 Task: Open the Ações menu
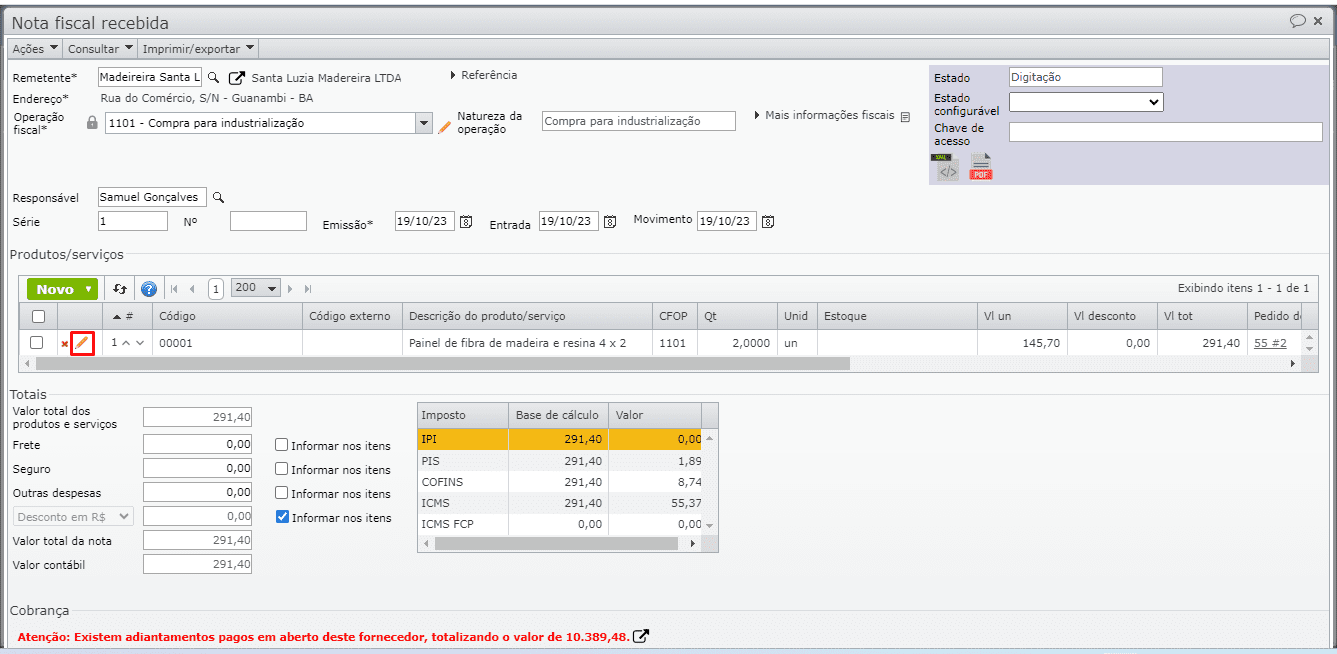point(34,48)
